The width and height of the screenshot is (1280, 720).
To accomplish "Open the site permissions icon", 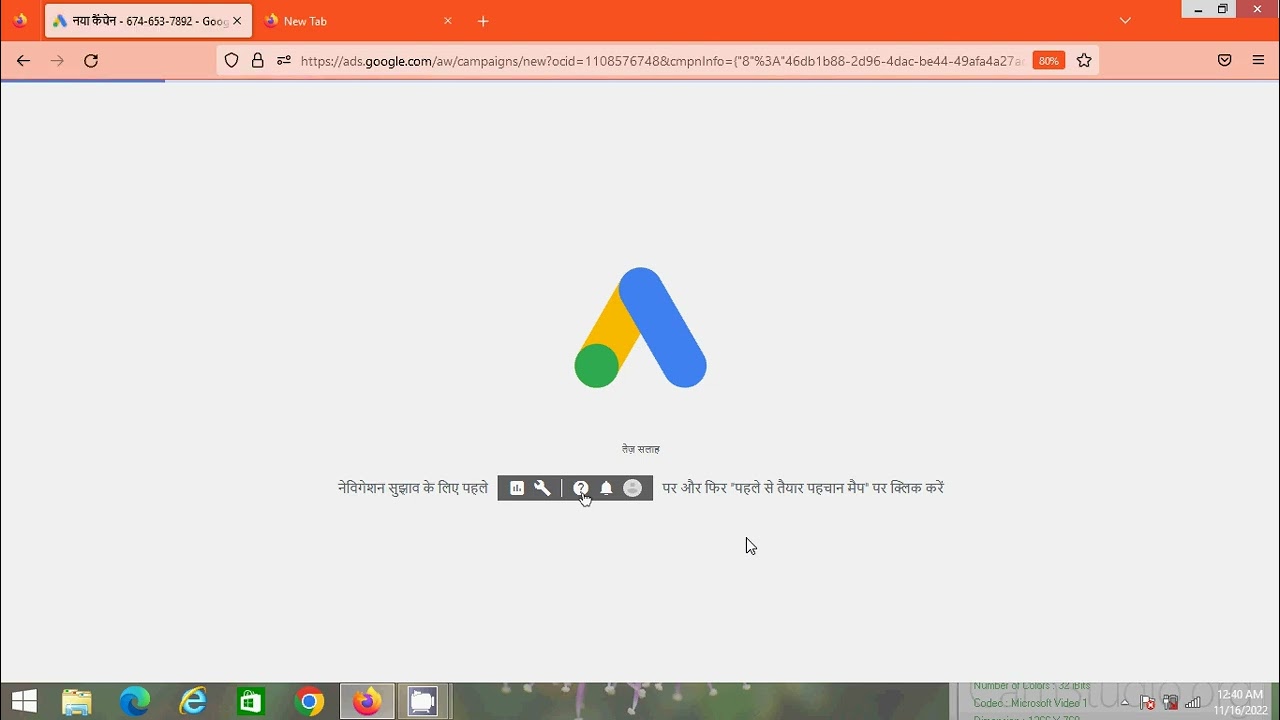I will coord(284,61).
